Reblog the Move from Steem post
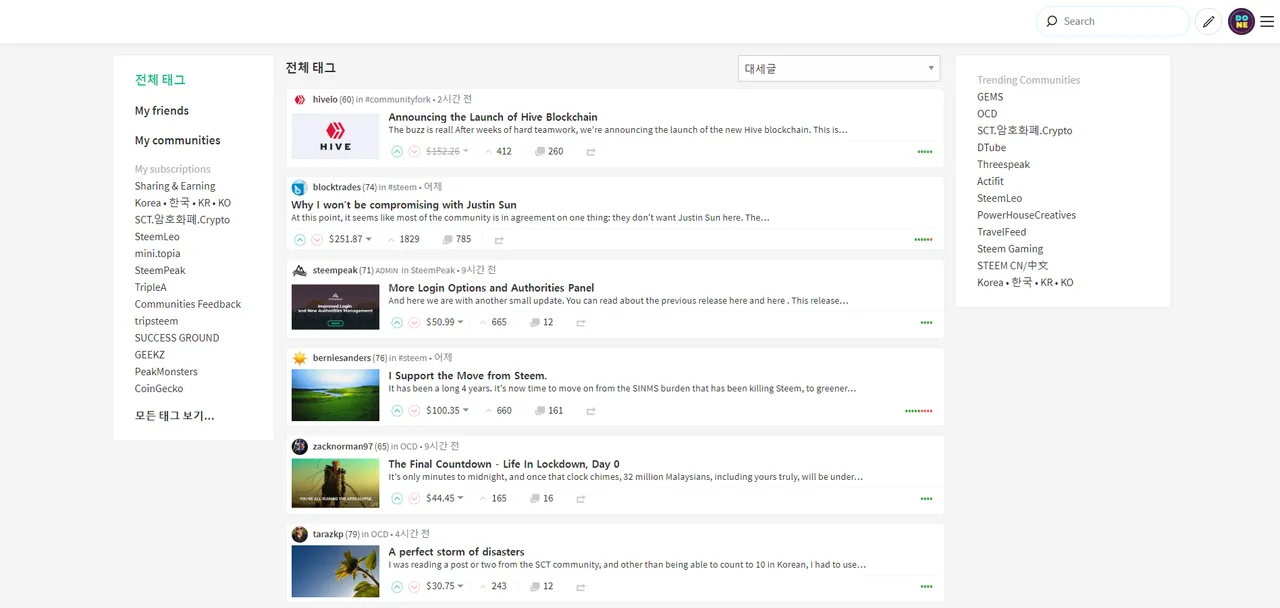 (x=591, y=411)
